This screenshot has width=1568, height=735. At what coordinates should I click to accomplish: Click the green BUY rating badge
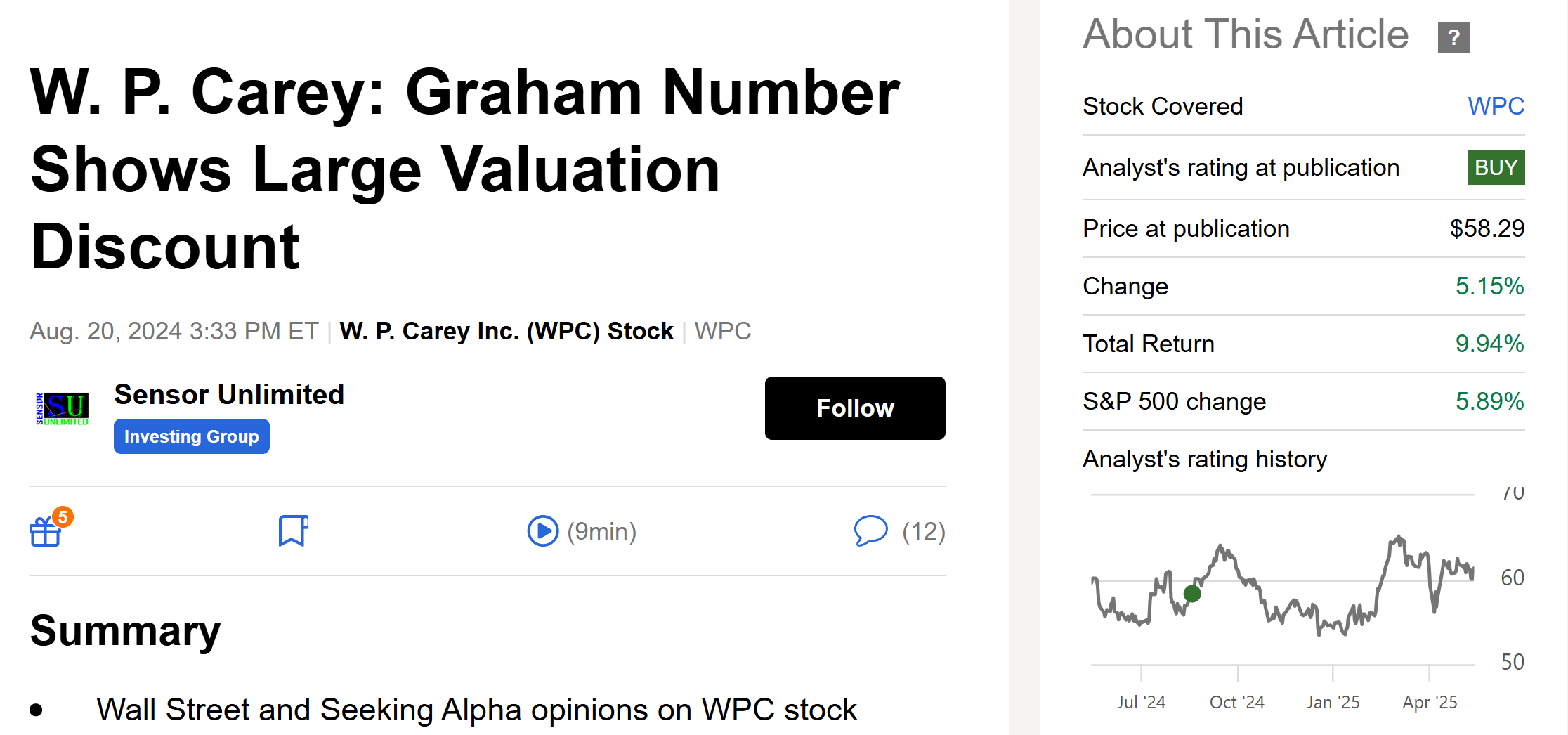(x=1496, y=167)
